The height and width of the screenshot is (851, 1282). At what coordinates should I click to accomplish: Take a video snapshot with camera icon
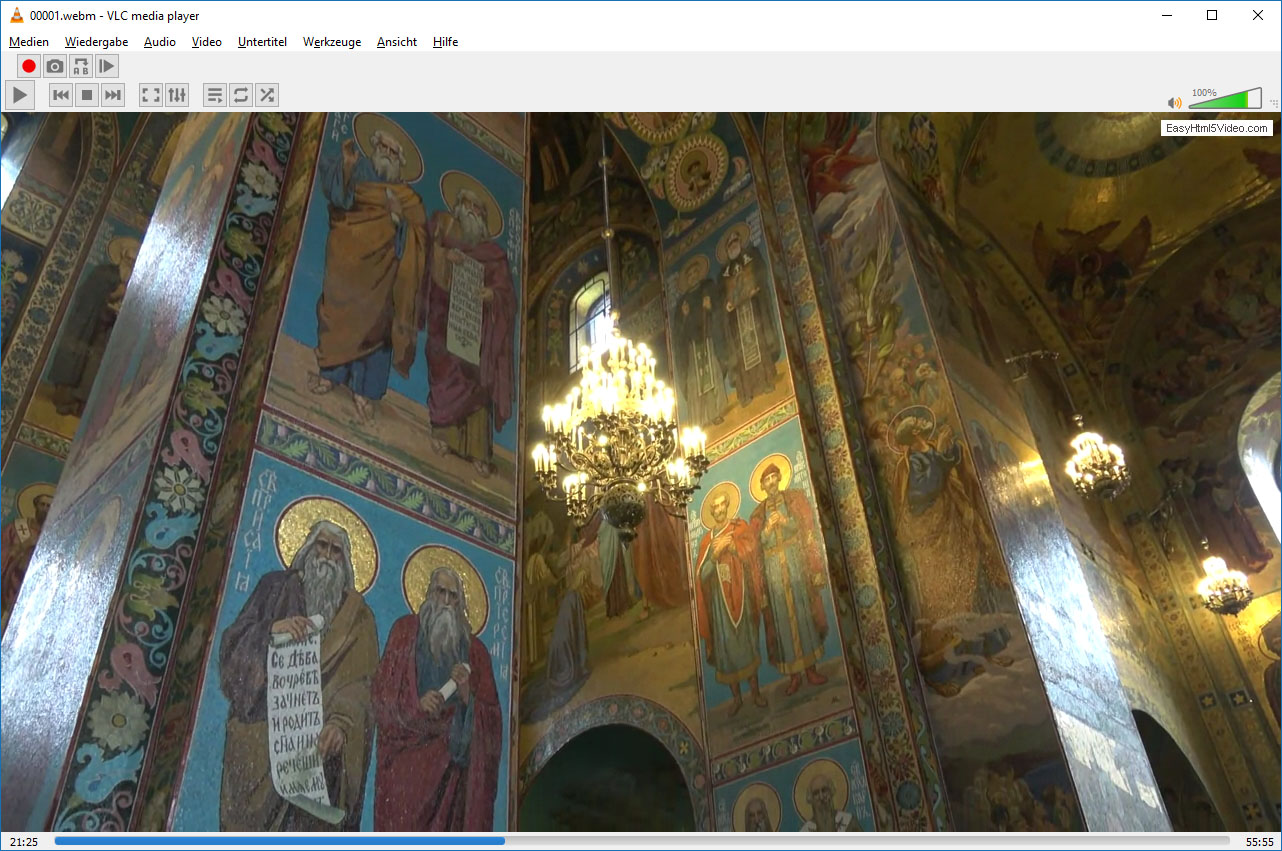pos(55,67)
